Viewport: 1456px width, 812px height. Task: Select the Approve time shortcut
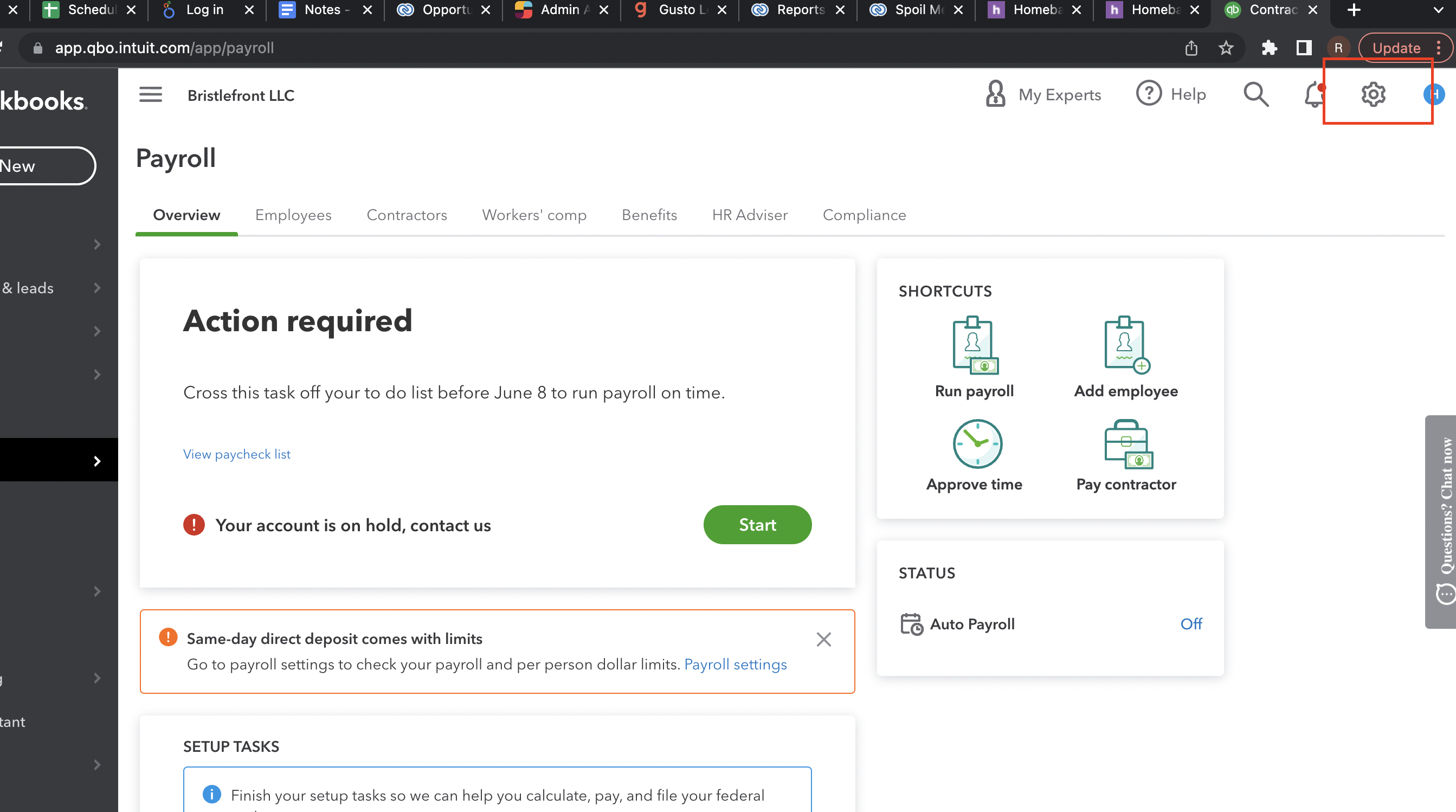tap(974, 452)
